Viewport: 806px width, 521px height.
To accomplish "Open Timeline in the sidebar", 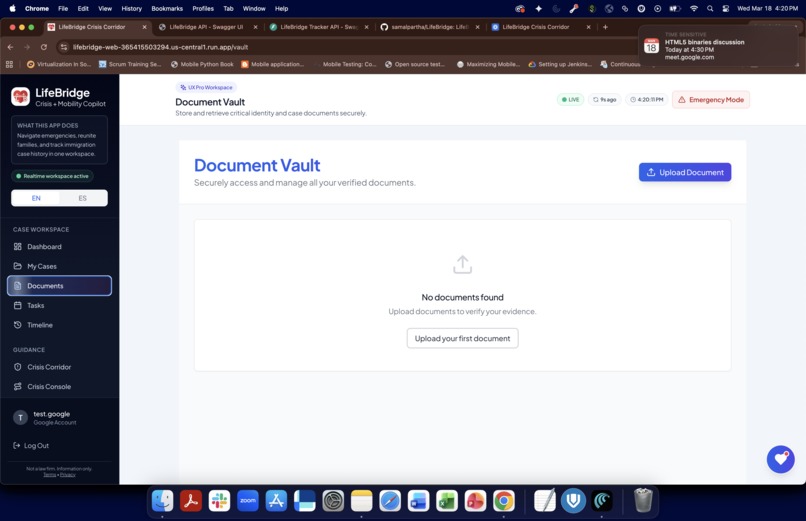I will 59,325.
